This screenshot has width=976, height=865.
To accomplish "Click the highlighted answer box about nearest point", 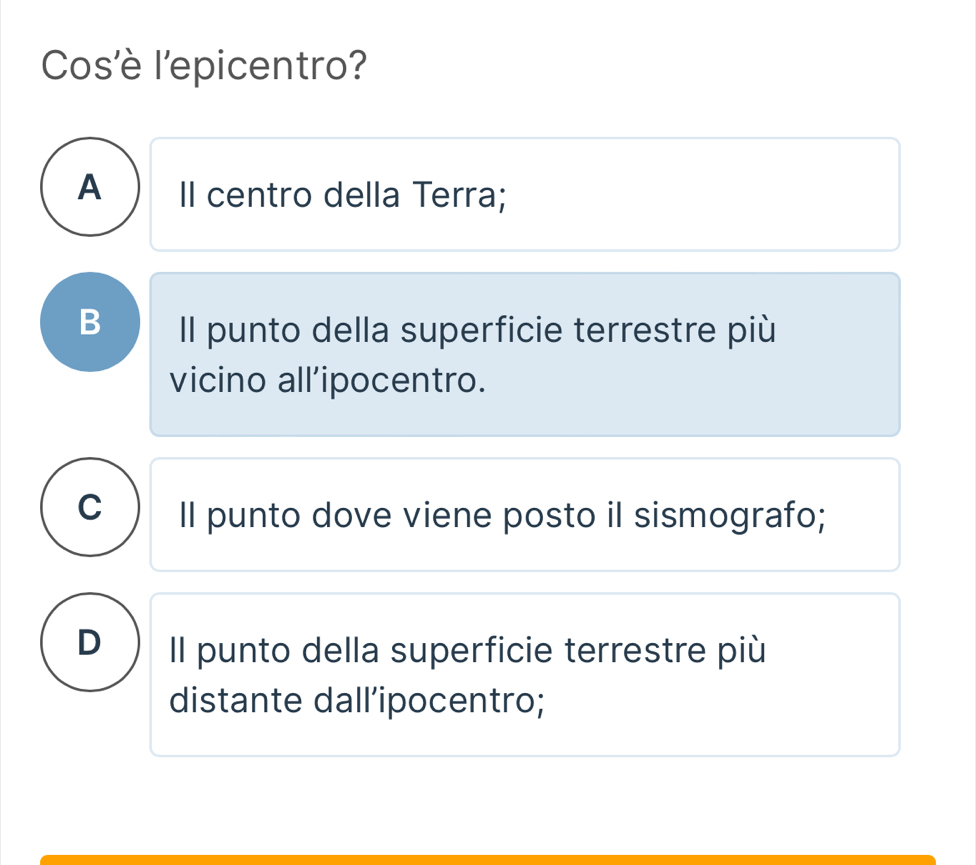I will pos(525,354).
